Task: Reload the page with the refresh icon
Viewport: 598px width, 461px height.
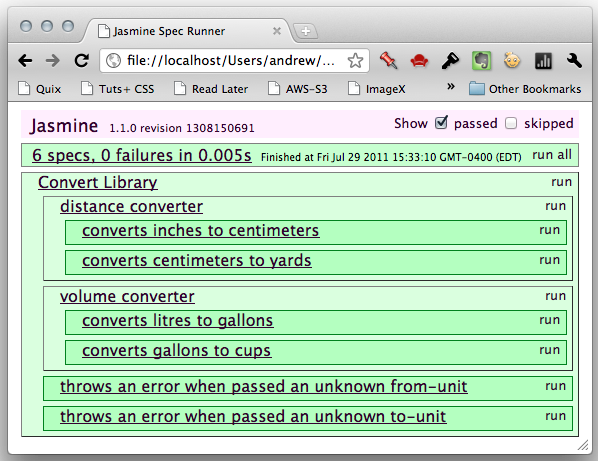Action: 81,60
